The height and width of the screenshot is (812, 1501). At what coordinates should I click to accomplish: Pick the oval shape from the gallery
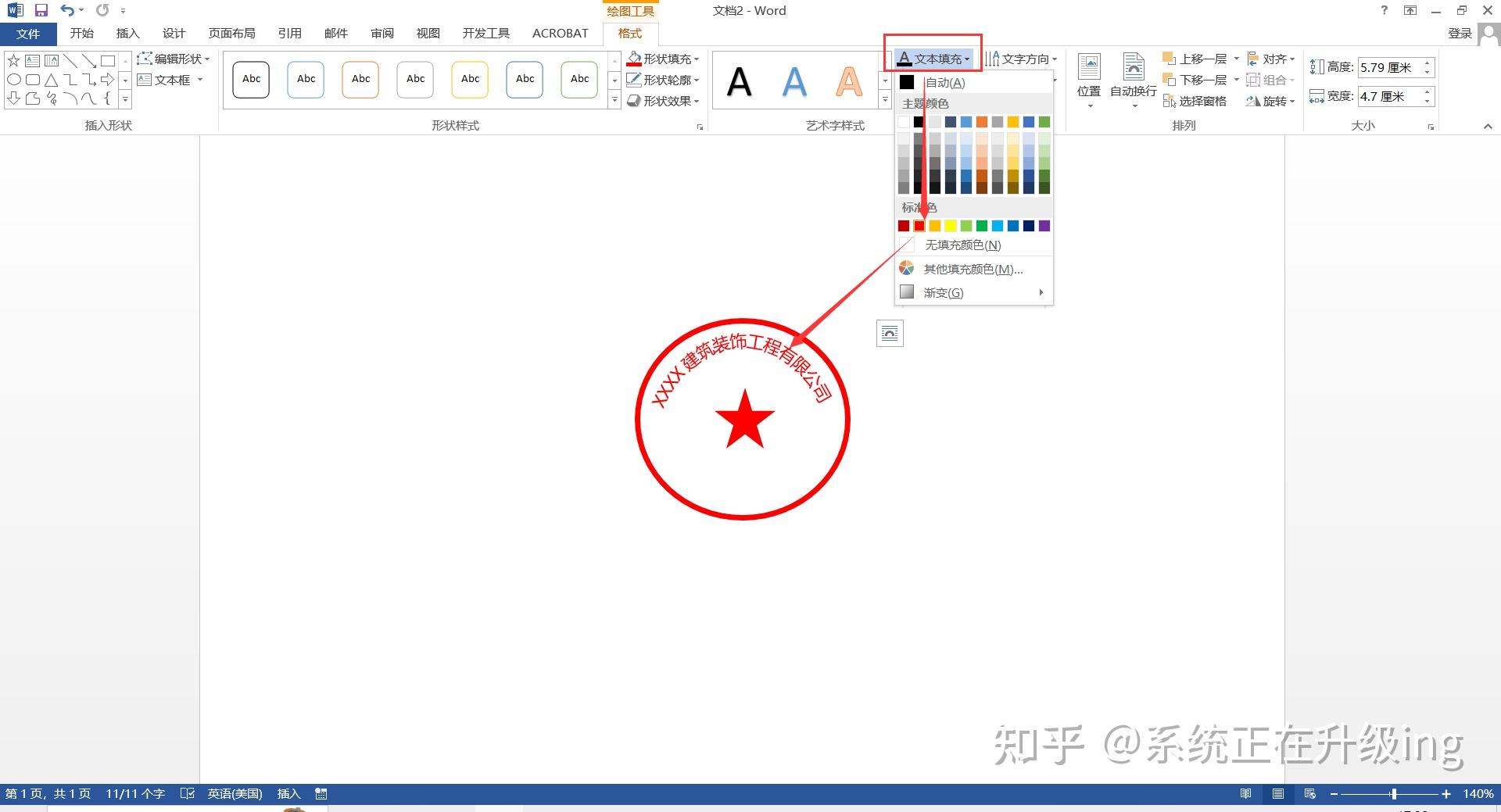click(x=13, y=80)
